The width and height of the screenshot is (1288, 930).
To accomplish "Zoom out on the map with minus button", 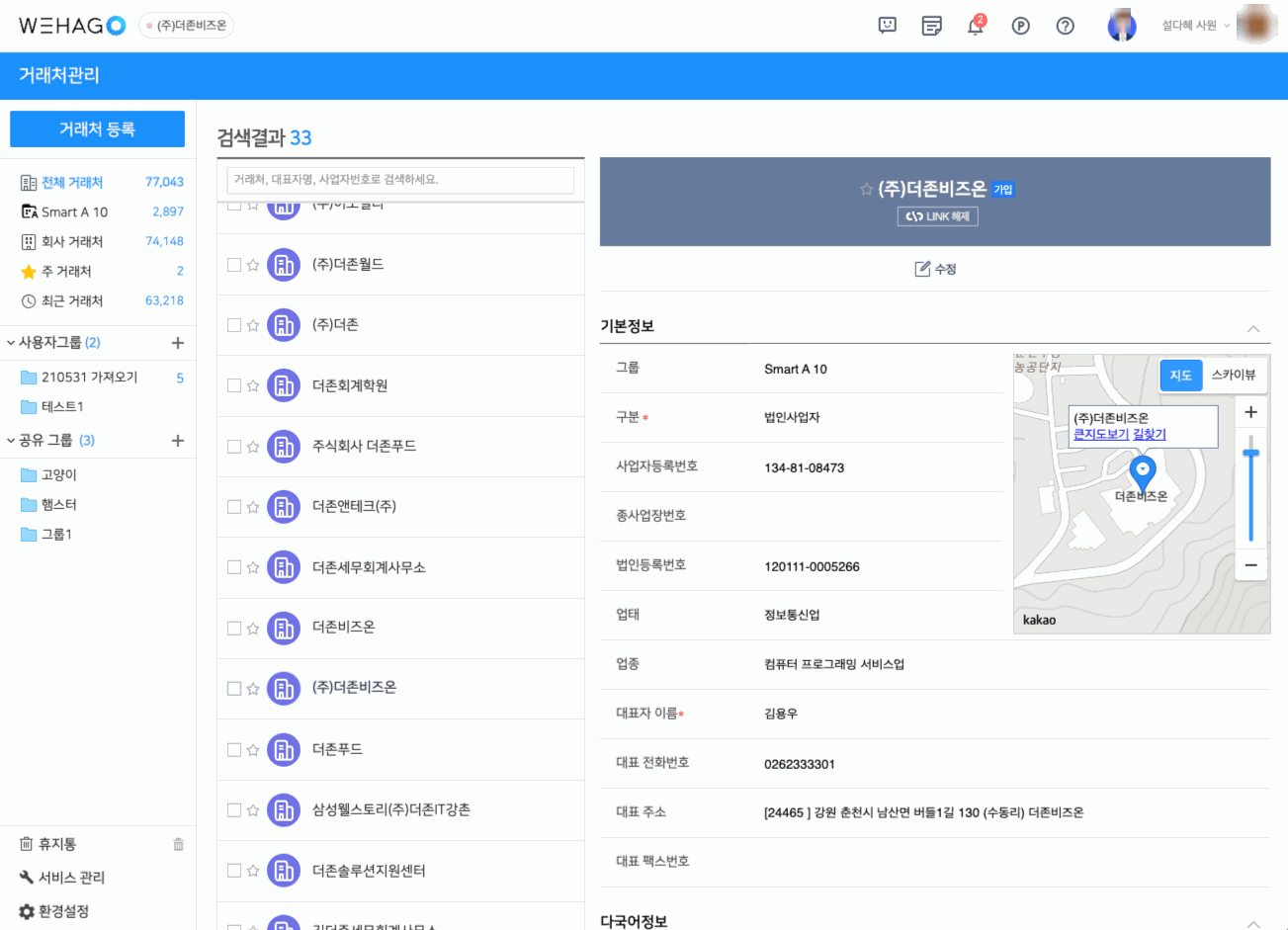I will pyautogui.click(x=1250, y=565).
